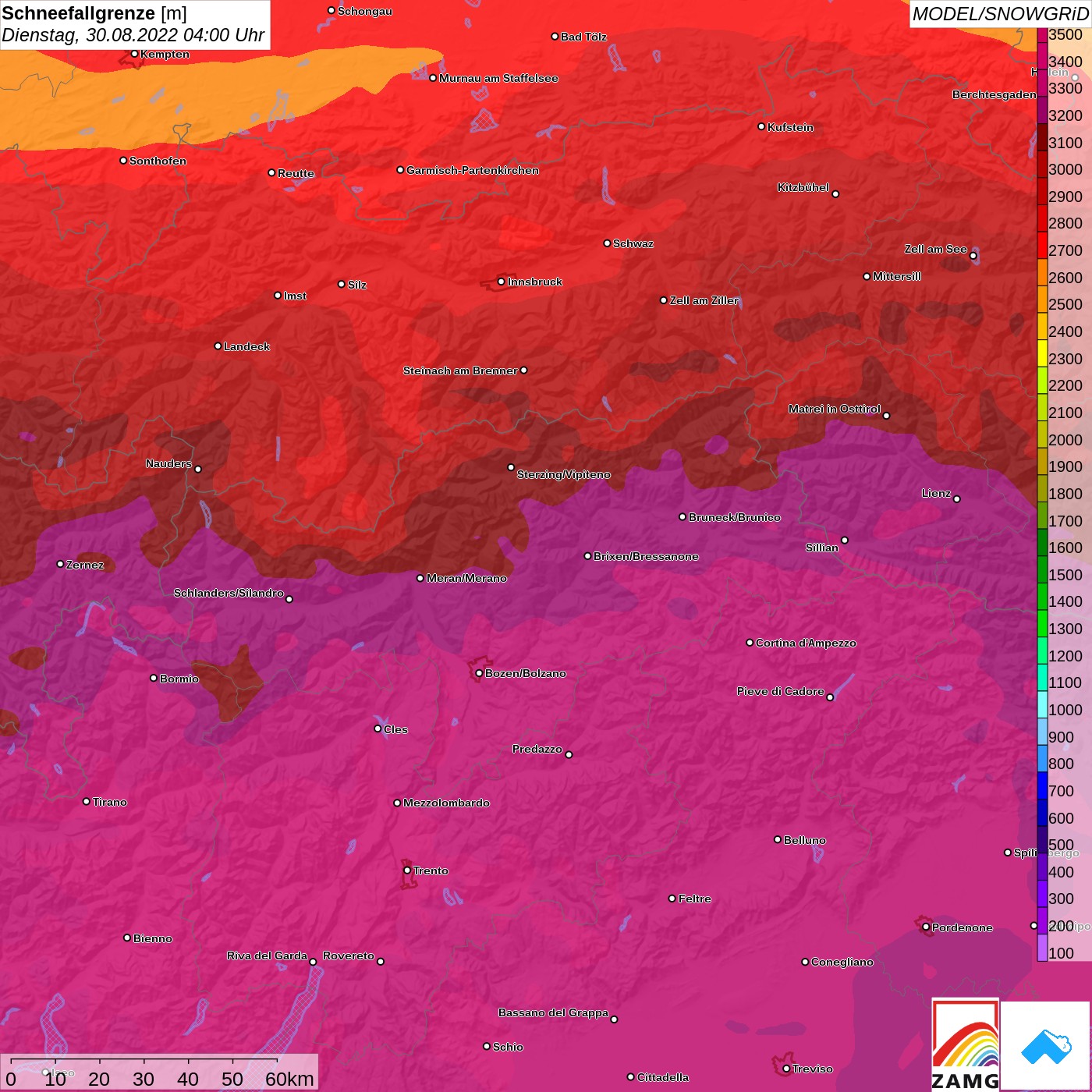Viewport: 1092px width, 1092px height.
Task: Select the 100 m legend color swatch
Action: (1042, 948)
